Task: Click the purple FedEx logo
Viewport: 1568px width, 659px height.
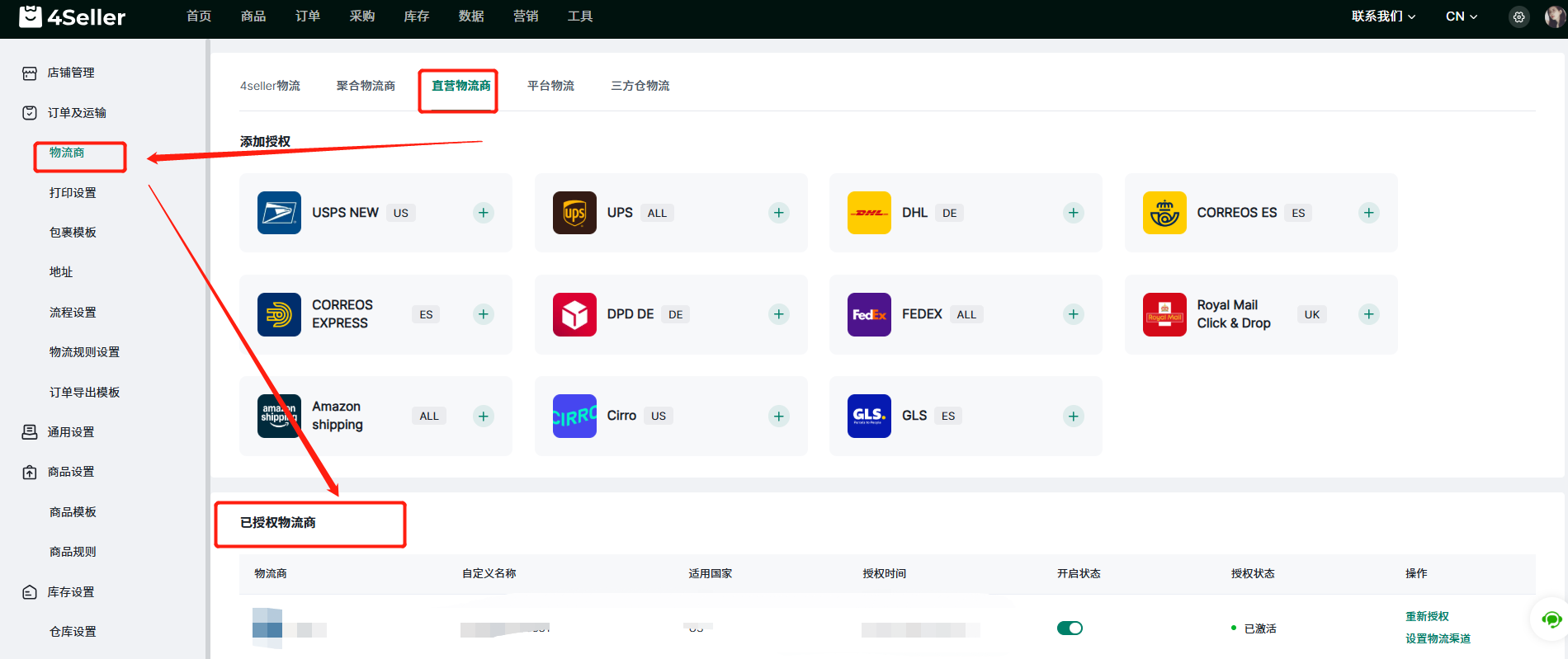Action: coord(869,314)
